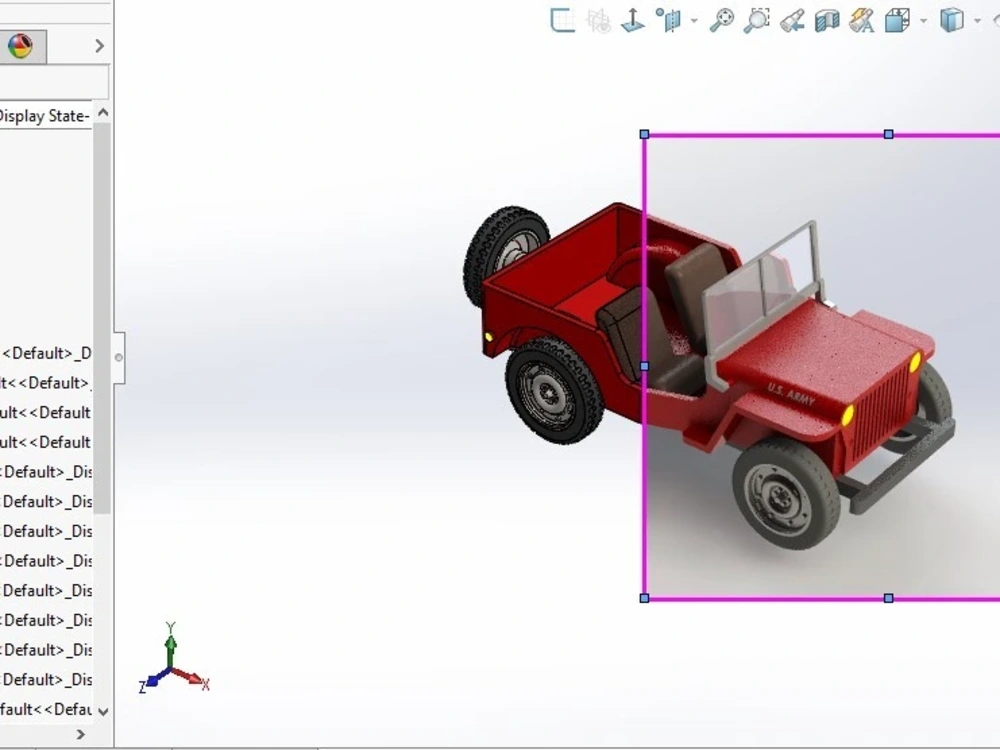Click the Previous View toolbar icon

tap(792, 20)
